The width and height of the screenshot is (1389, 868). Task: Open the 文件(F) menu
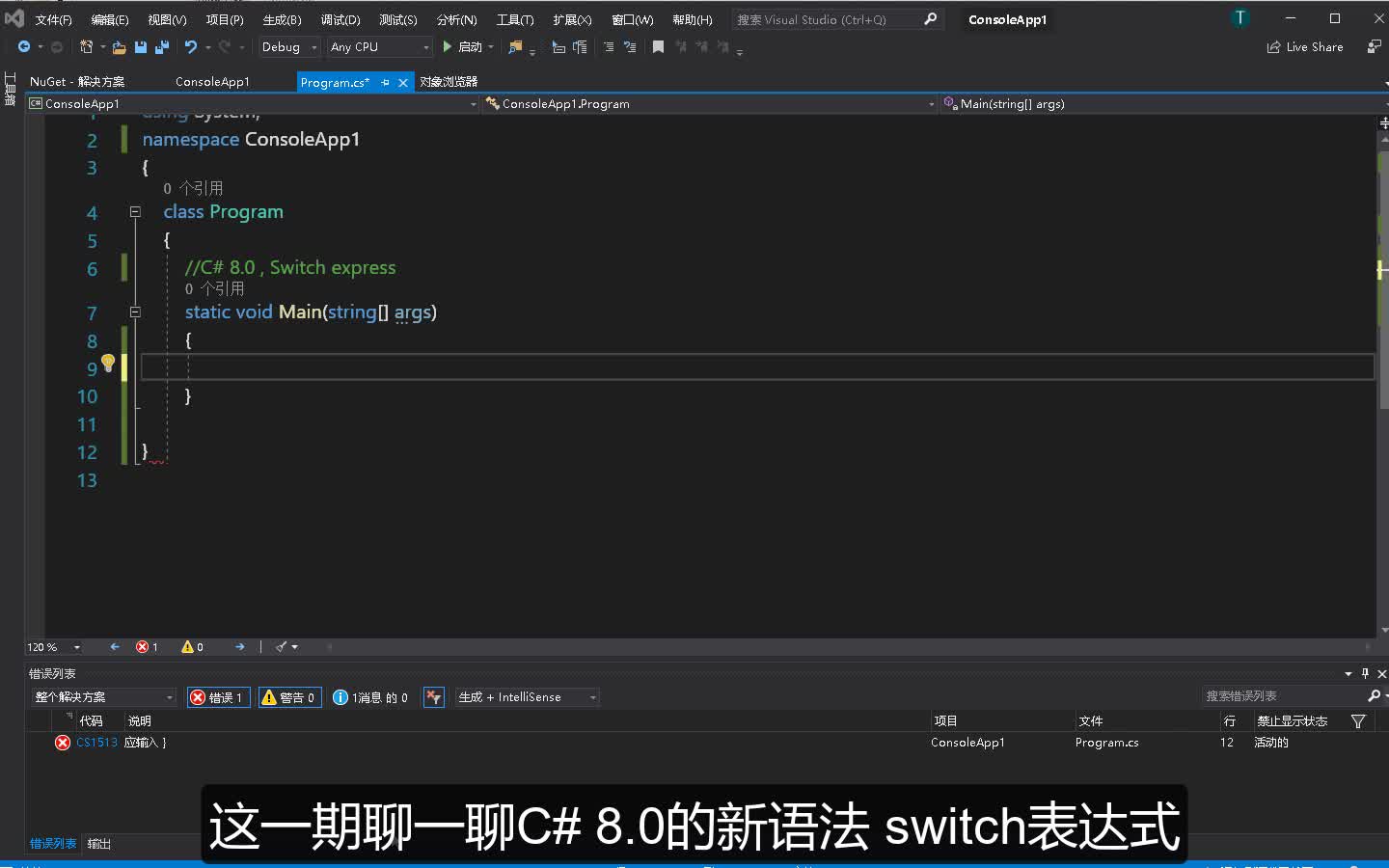53,19
